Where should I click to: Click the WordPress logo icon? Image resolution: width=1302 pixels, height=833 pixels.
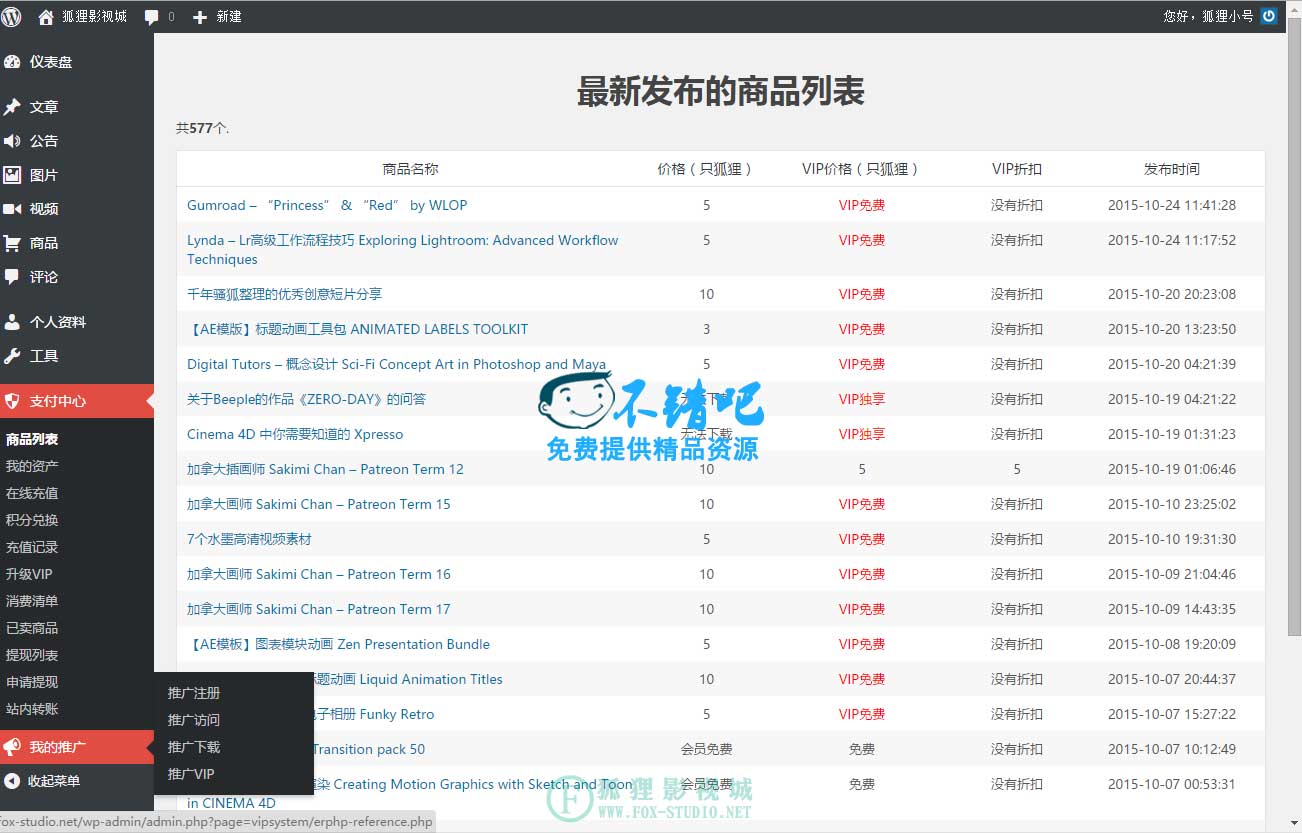12,16
